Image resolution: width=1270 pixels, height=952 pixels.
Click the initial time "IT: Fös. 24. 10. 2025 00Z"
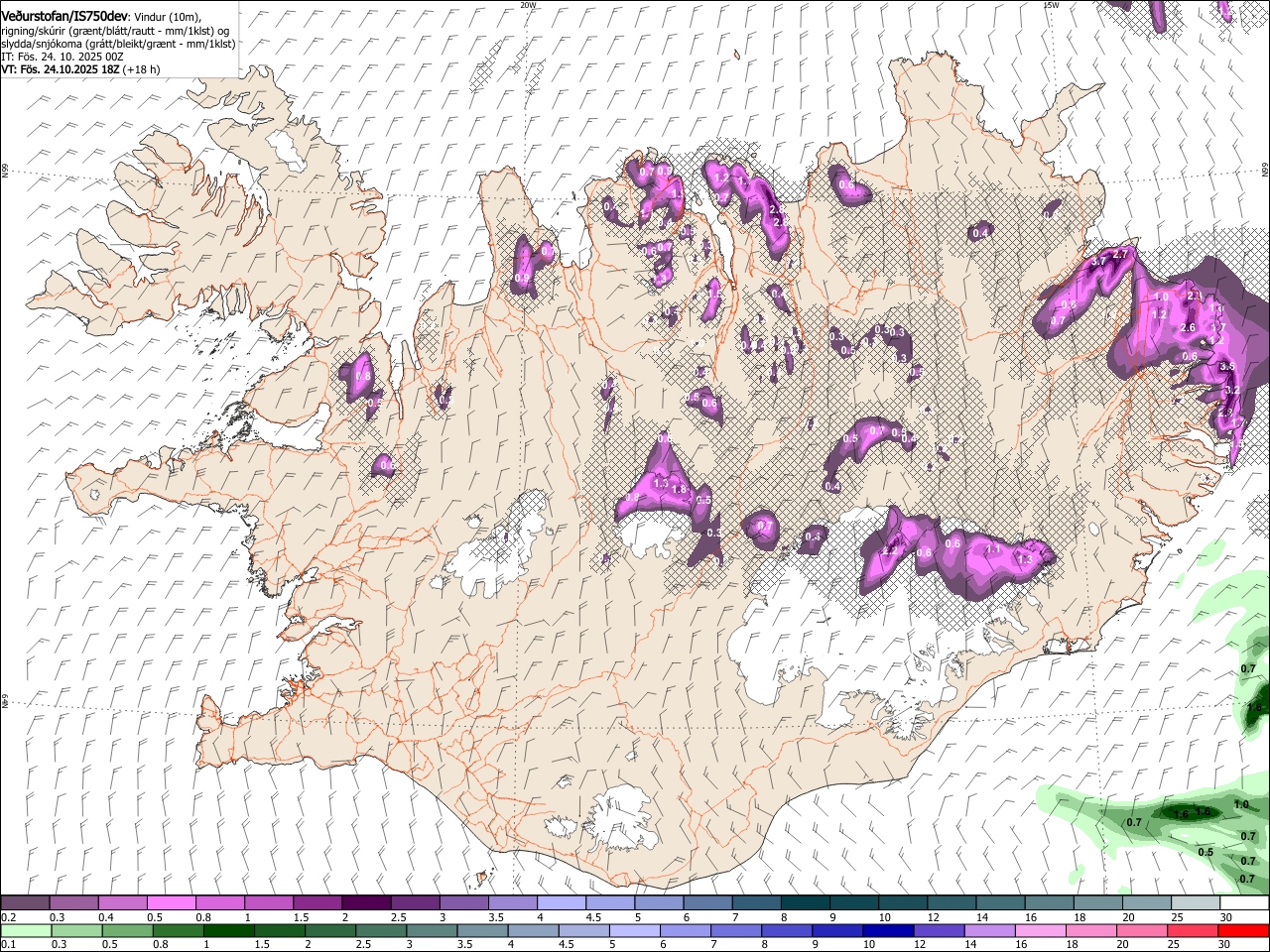point(63,57)
